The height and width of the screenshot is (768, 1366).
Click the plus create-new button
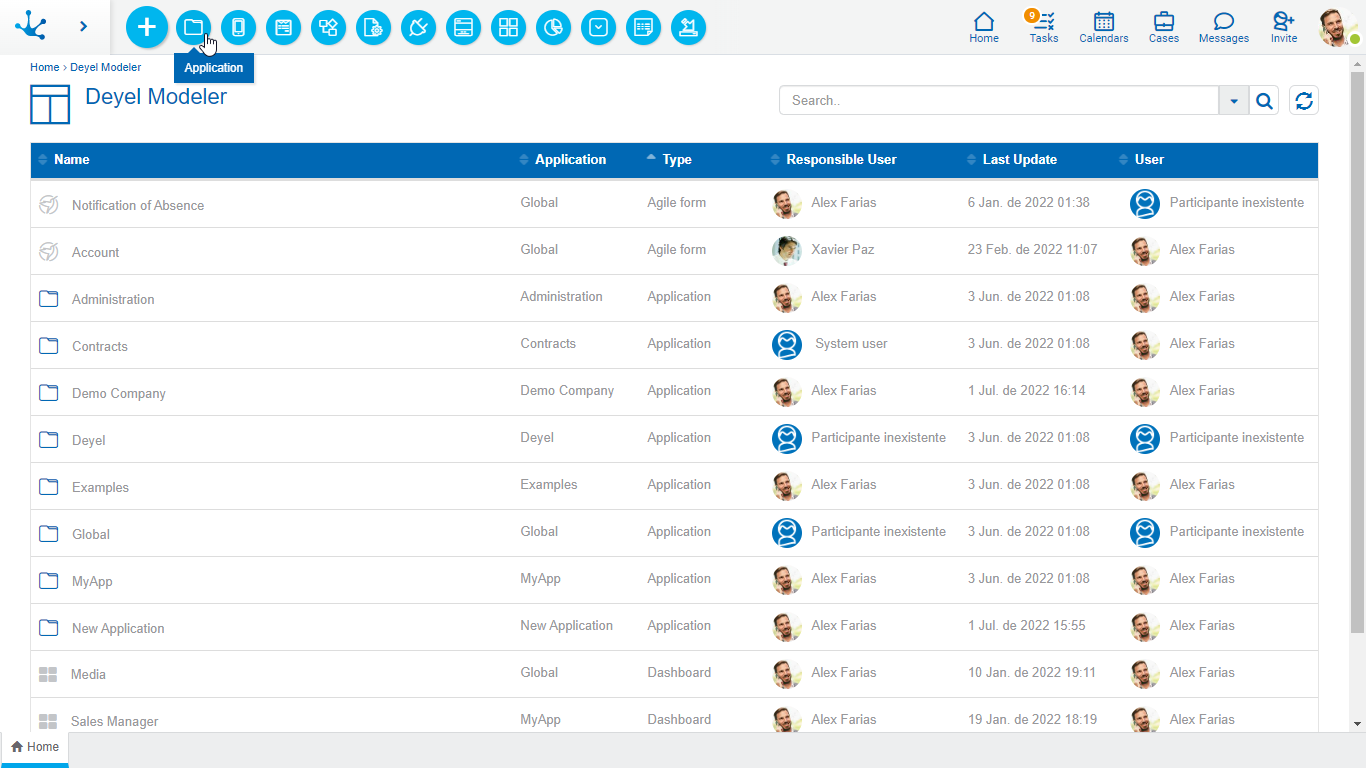(147, 27)
